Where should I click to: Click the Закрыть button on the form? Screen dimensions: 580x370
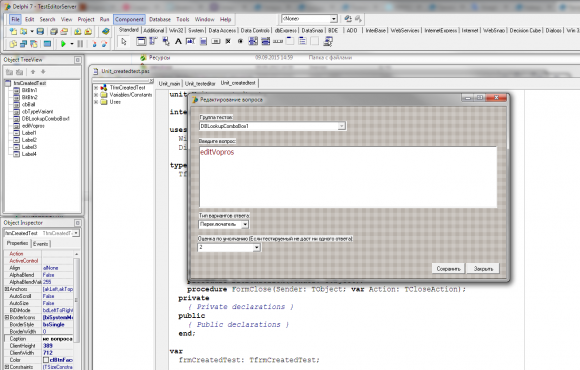[x=483, y=269]
